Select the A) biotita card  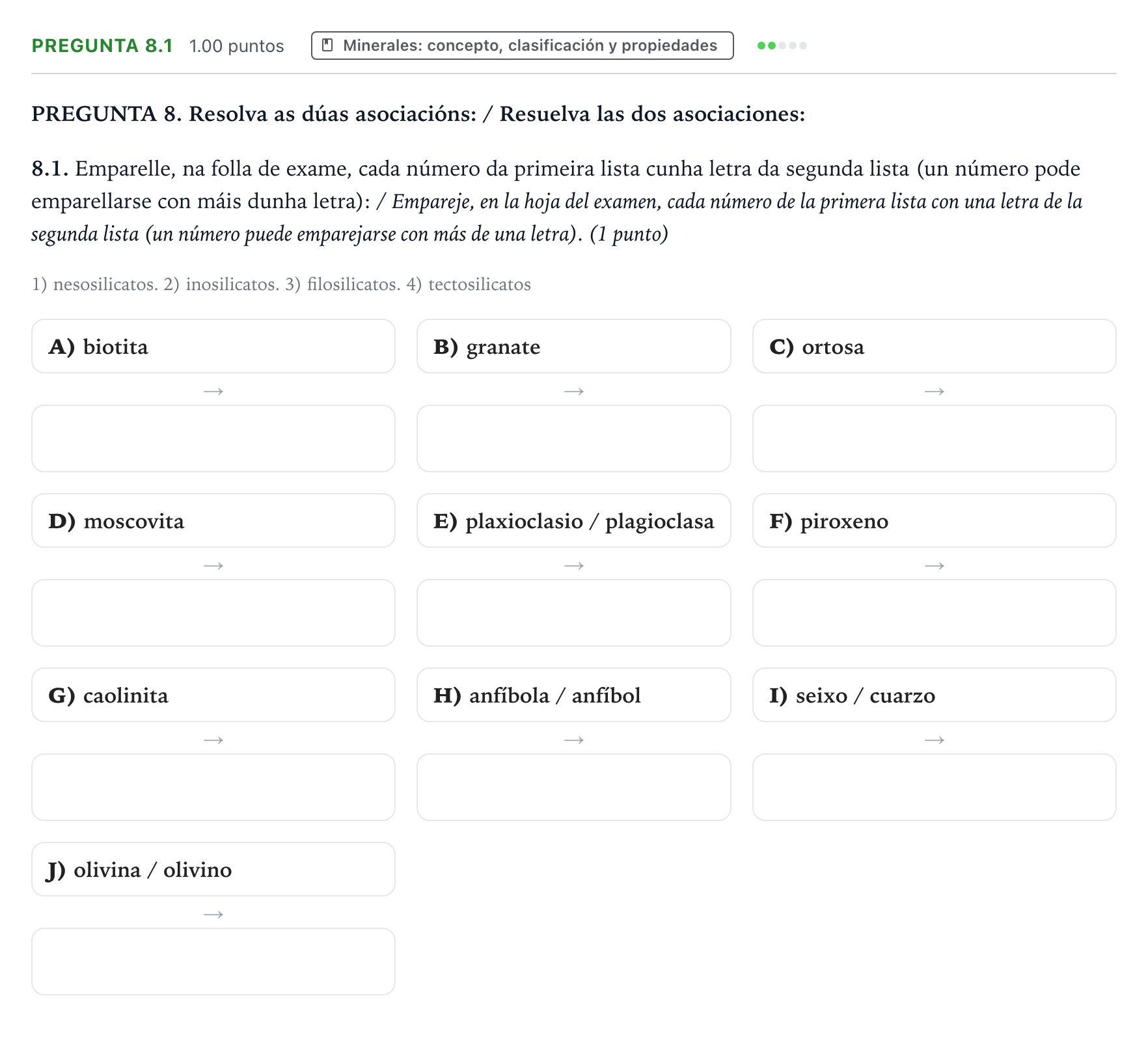(213, 346)
